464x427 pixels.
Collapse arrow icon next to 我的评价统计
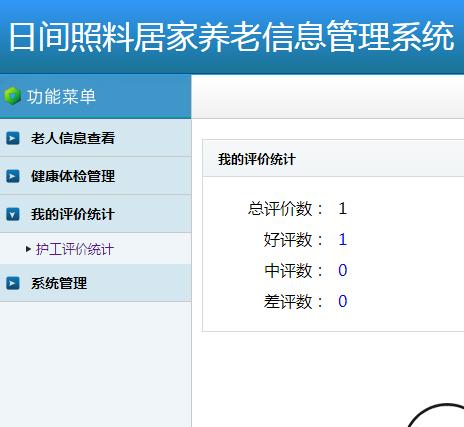pyautogui.click(x=13, y=214)
